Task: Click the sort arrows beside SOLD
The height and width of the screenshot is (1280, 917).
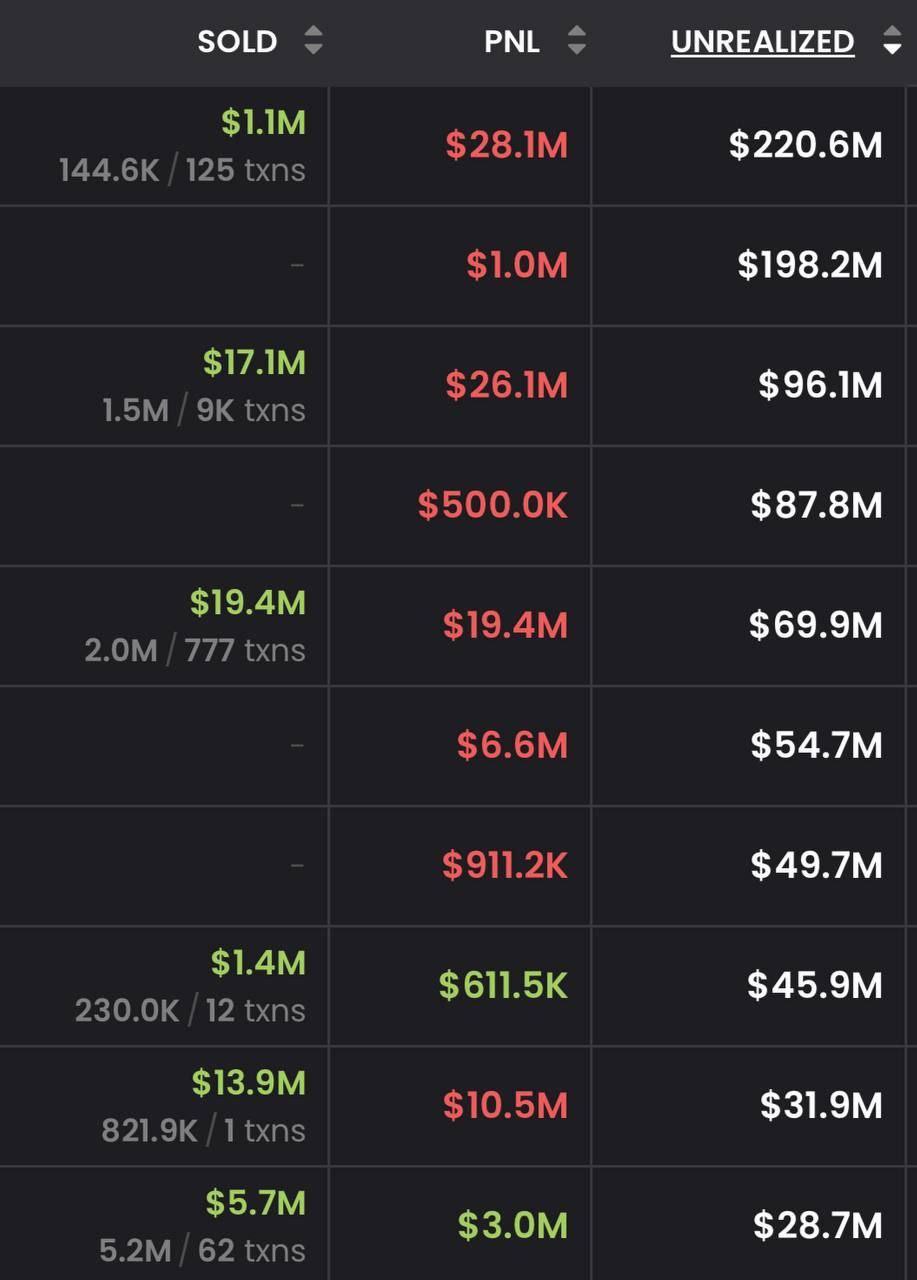Action: (x=313, y=42)
